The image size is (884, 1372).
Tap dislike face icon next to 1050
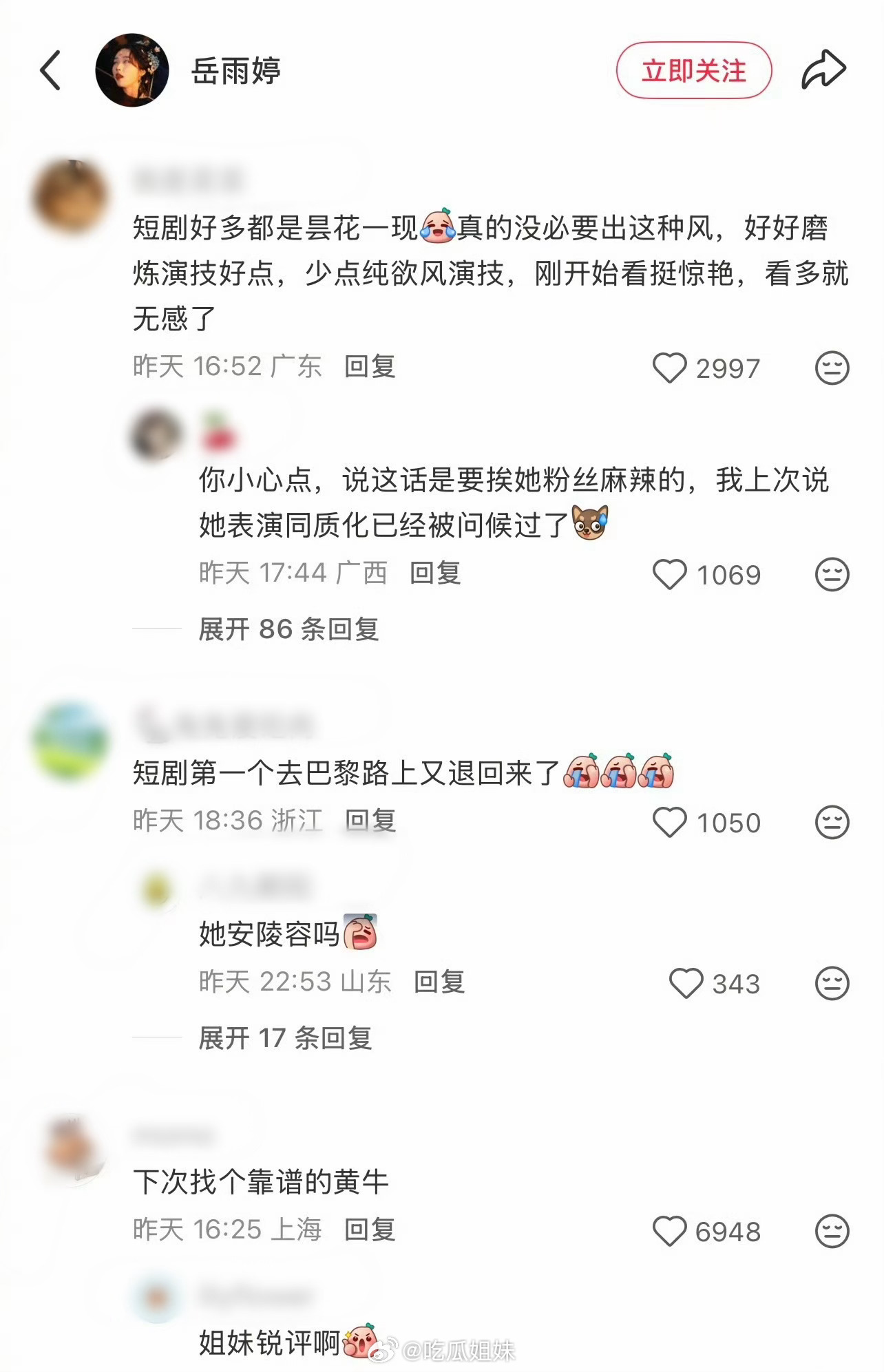(x=832, y=822)
